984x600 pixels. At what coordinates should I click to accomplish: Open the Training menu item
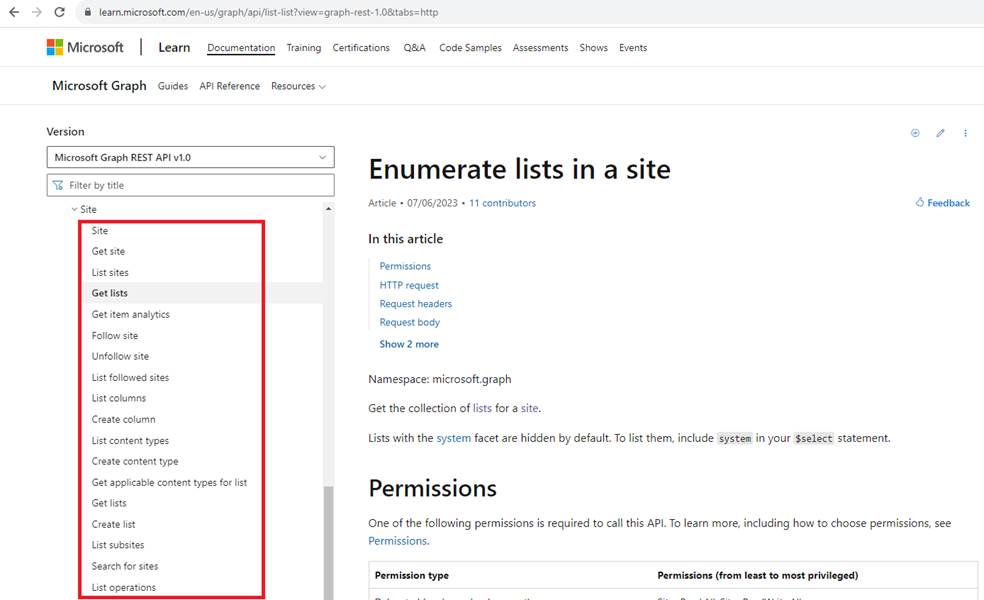point(304,48)
